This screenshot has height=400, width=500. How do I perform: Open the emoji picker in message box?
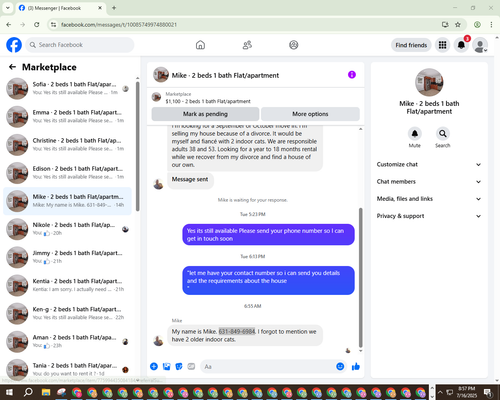[x=340, y=366]
